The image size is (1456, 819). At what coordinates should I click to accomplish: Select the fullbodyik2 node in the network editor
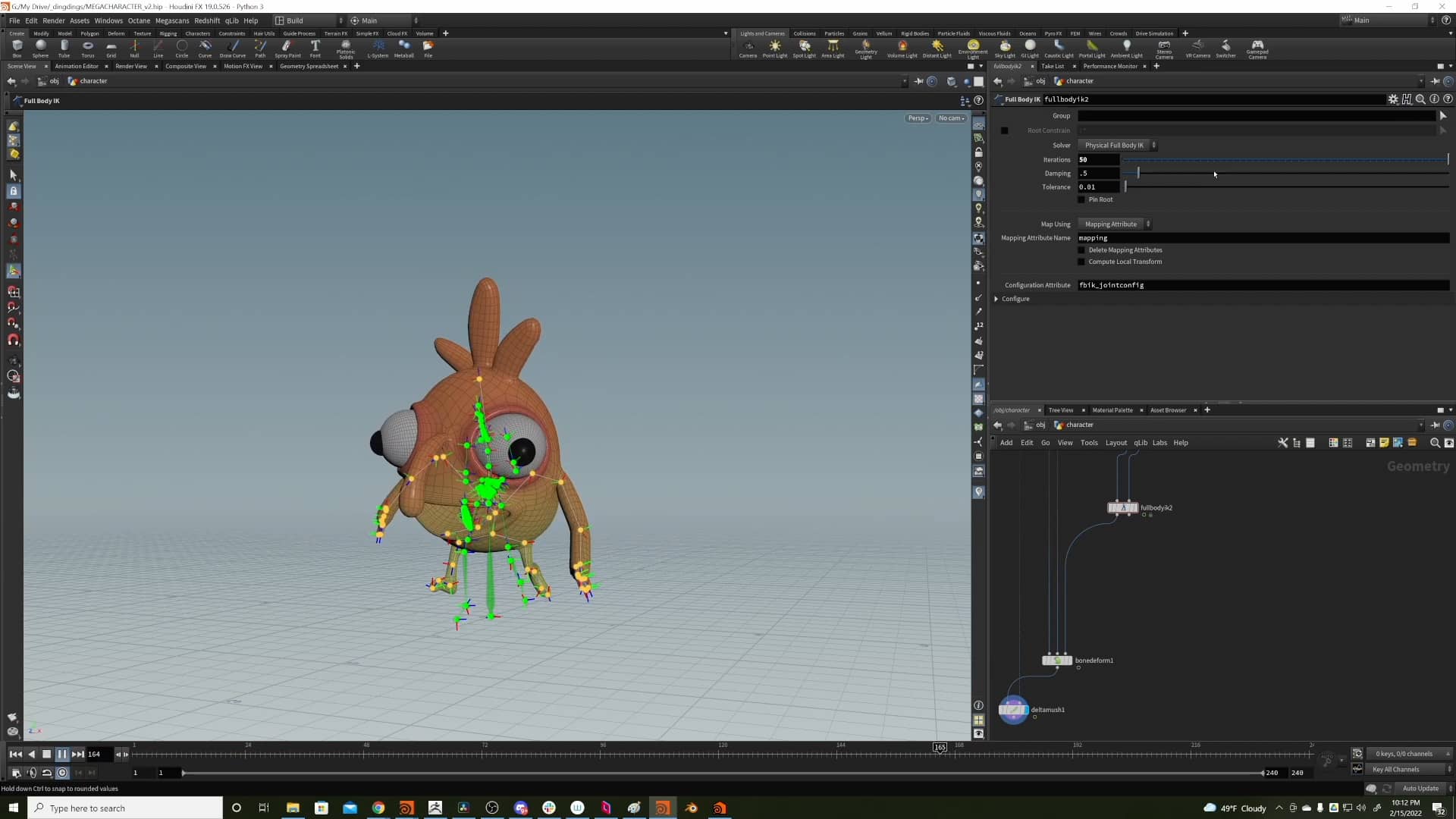(1122, 508)
